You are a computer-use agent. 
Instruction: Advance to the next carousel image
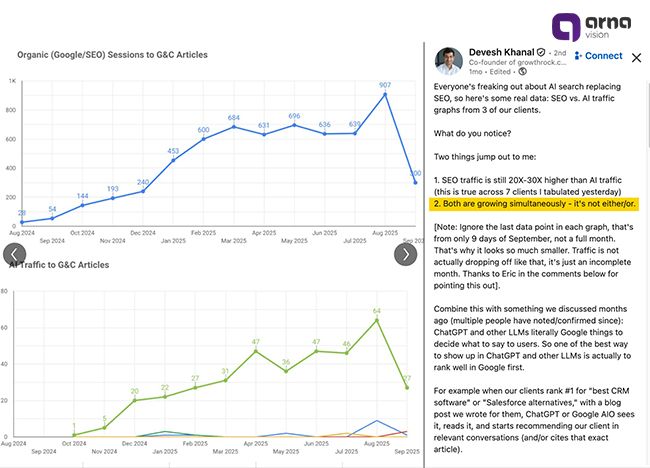(405, 254)
